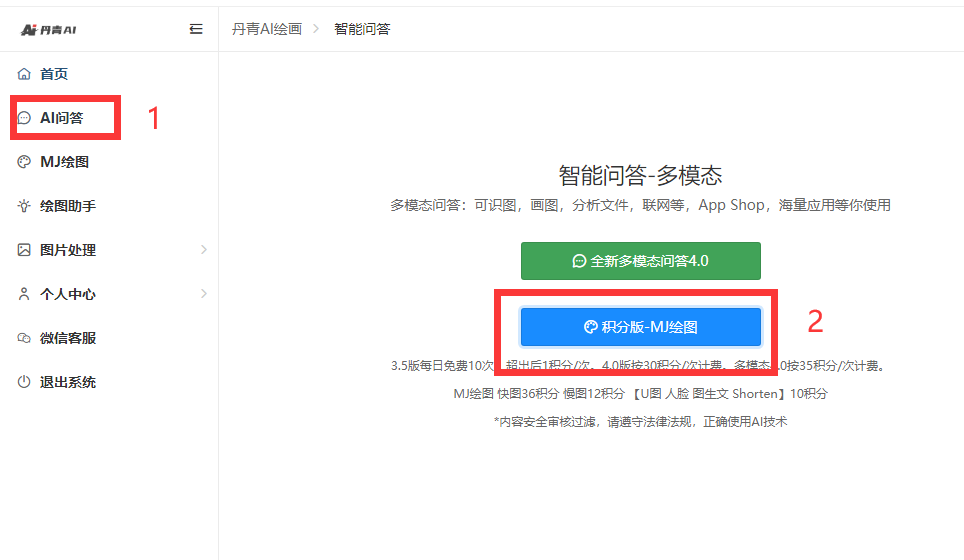The image size is (964, 560).
Task: Click the power icon beside 退出系统
Action: pos(24,382)
